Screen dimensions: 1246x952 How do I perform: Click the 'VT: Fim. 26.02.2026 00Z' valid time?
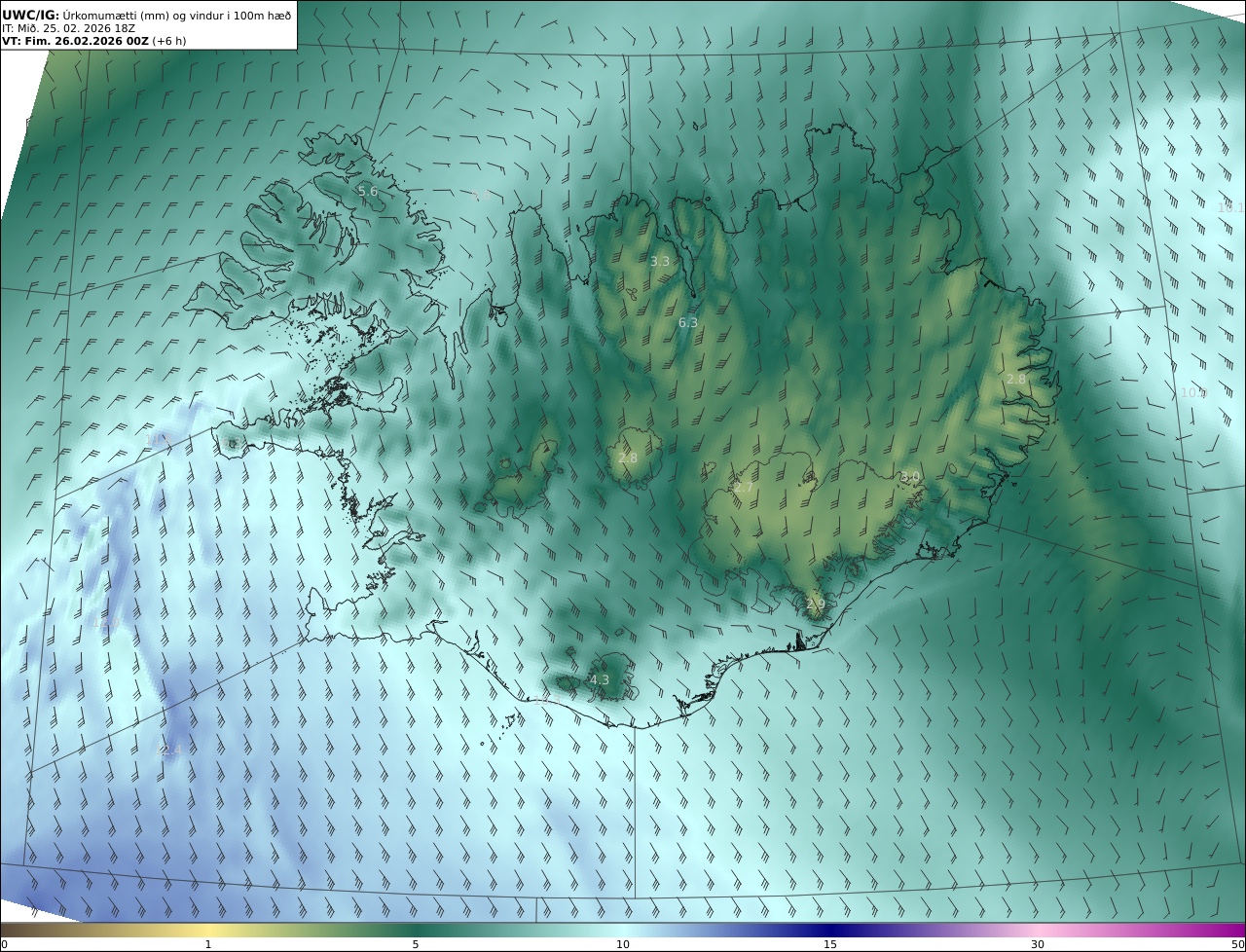(74, 41)
